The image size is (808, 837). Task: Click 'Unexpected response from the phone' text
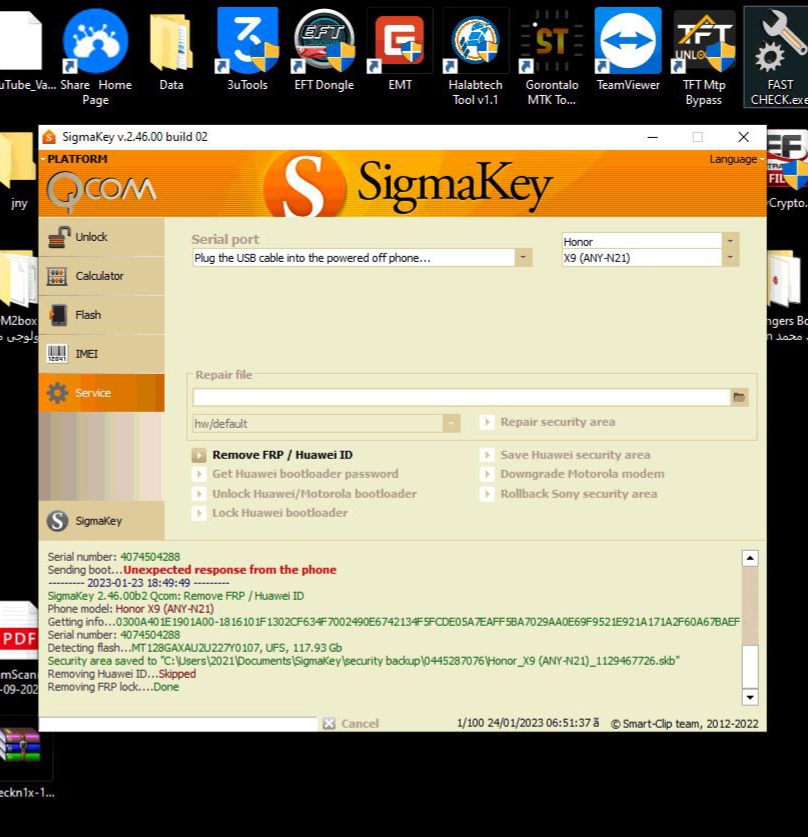(229, 570)
